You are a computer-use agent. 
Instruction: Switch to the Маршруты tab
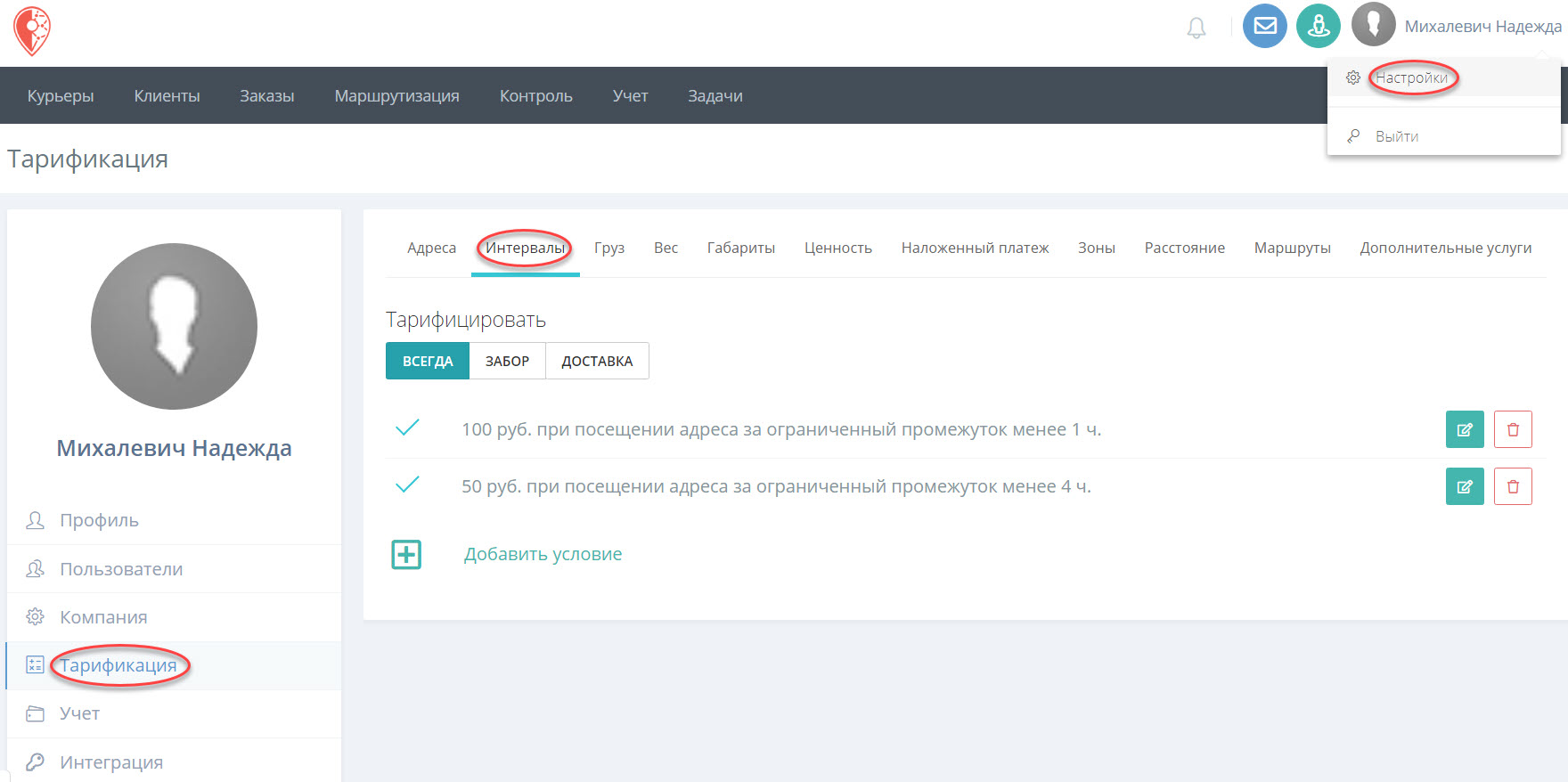(x=1292, y=248)
